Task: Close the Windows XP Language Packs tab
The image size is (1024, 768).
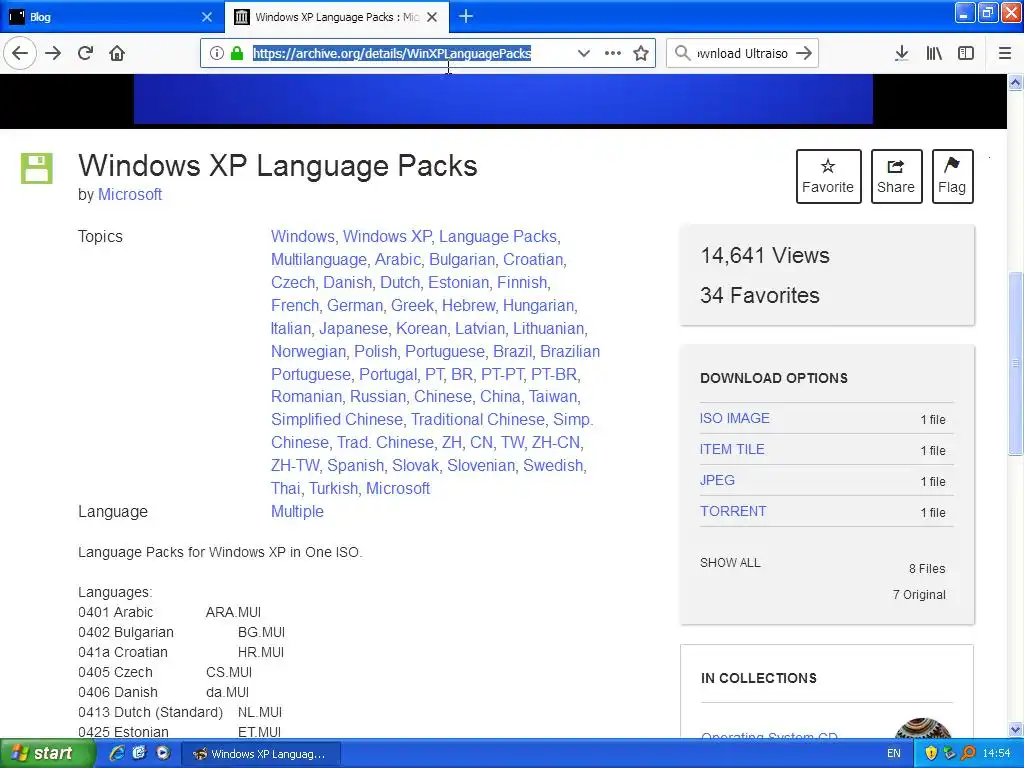Action: pyautogui.click(x=432, y=17)
